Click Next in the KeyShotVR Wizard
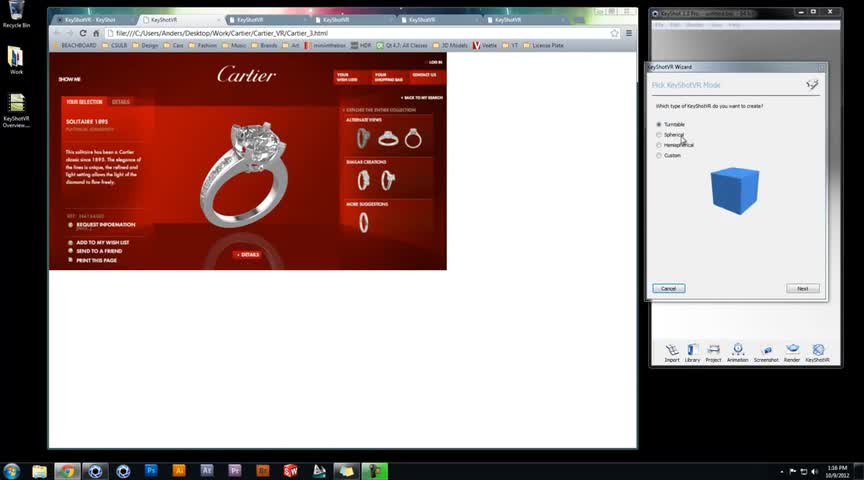 (803, 289)
